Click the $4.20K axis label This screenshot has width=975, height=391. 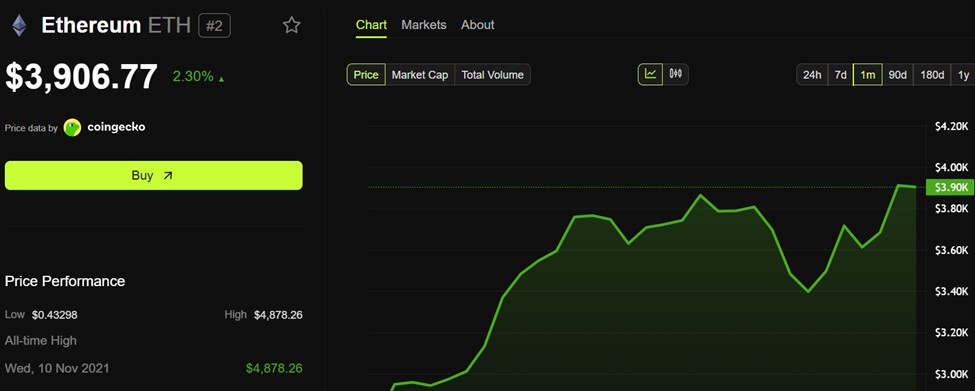point(951,126)
